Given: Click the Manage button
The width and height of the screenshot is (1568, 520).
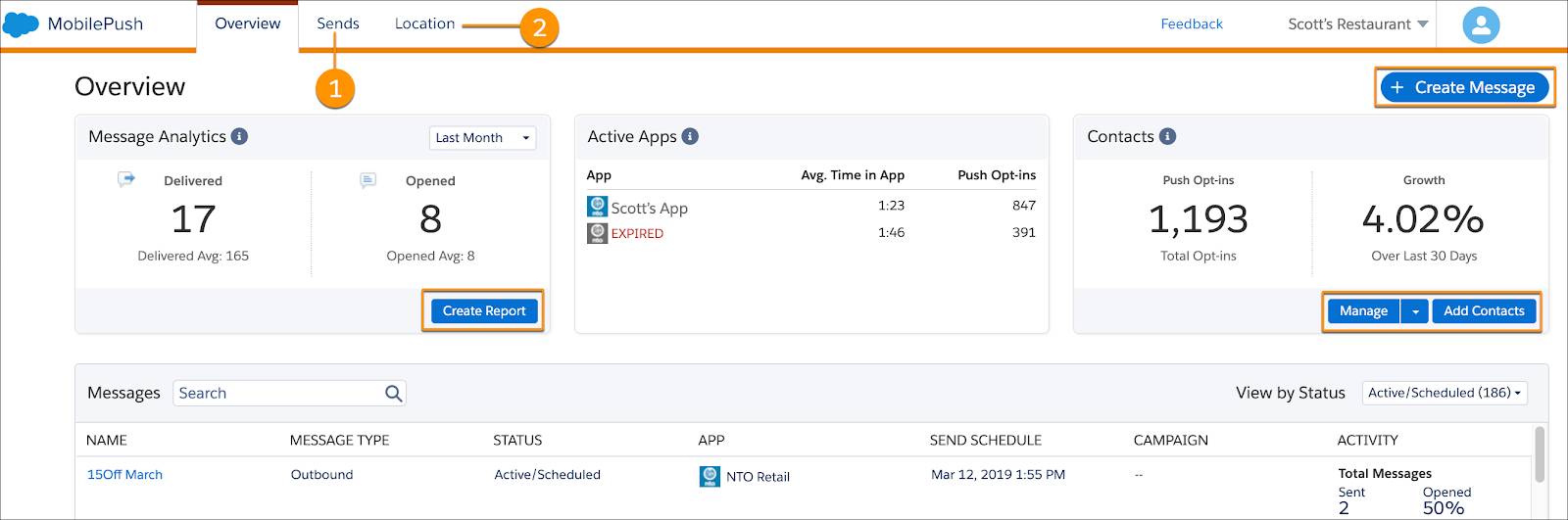Looking at the screenshot, I should click(1363, 311).
